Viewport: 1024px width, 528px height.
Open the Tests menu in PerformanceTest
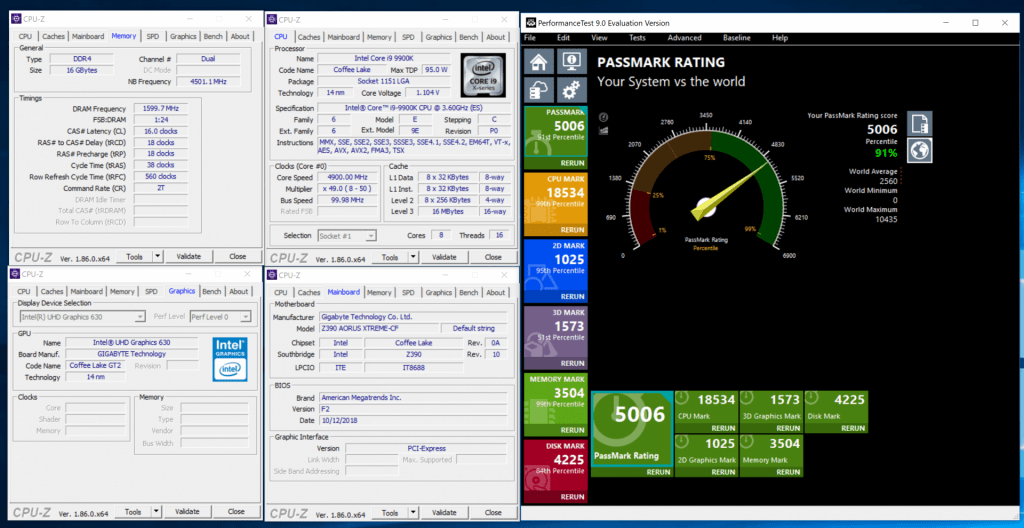(637, 38)
